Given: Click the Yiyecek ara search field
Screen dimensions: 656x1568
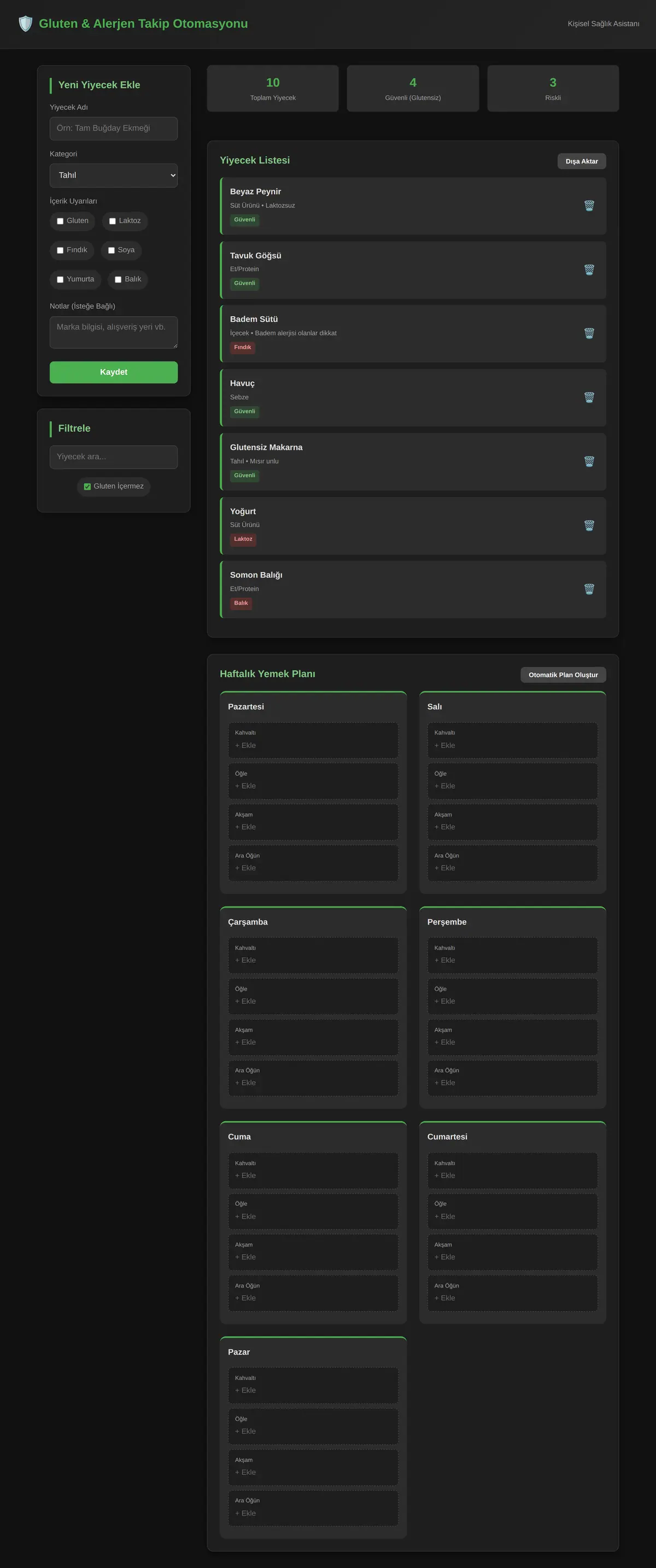Looking at the screenshot, I should pos(114,457).
